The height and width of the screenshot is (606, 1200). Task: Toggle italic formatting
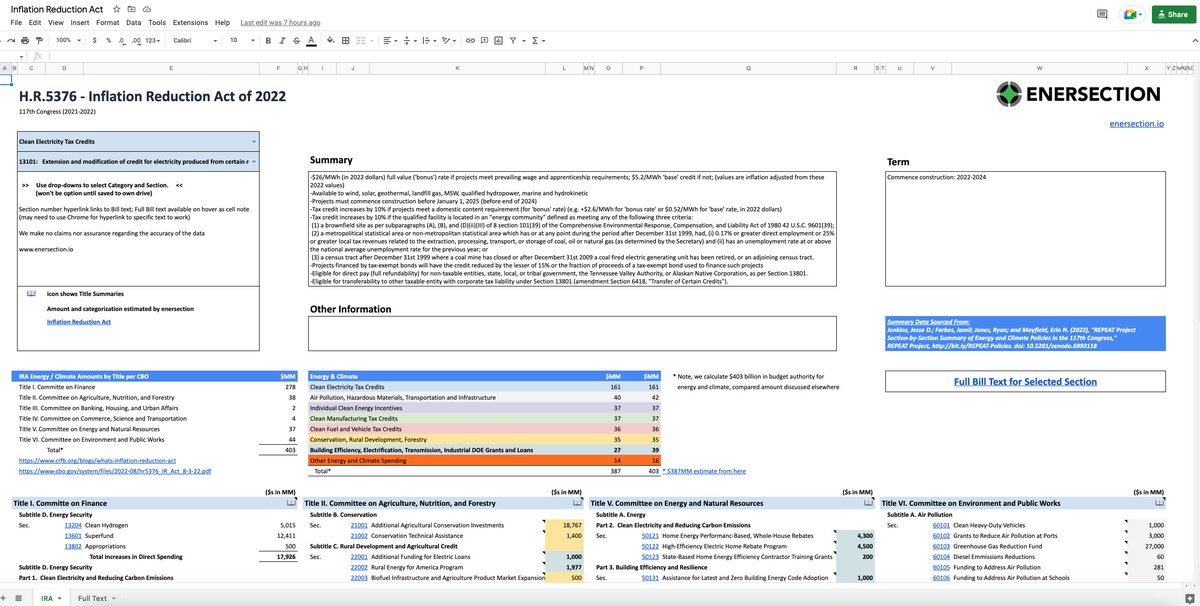pyautogui.click(x=282, y=40)
